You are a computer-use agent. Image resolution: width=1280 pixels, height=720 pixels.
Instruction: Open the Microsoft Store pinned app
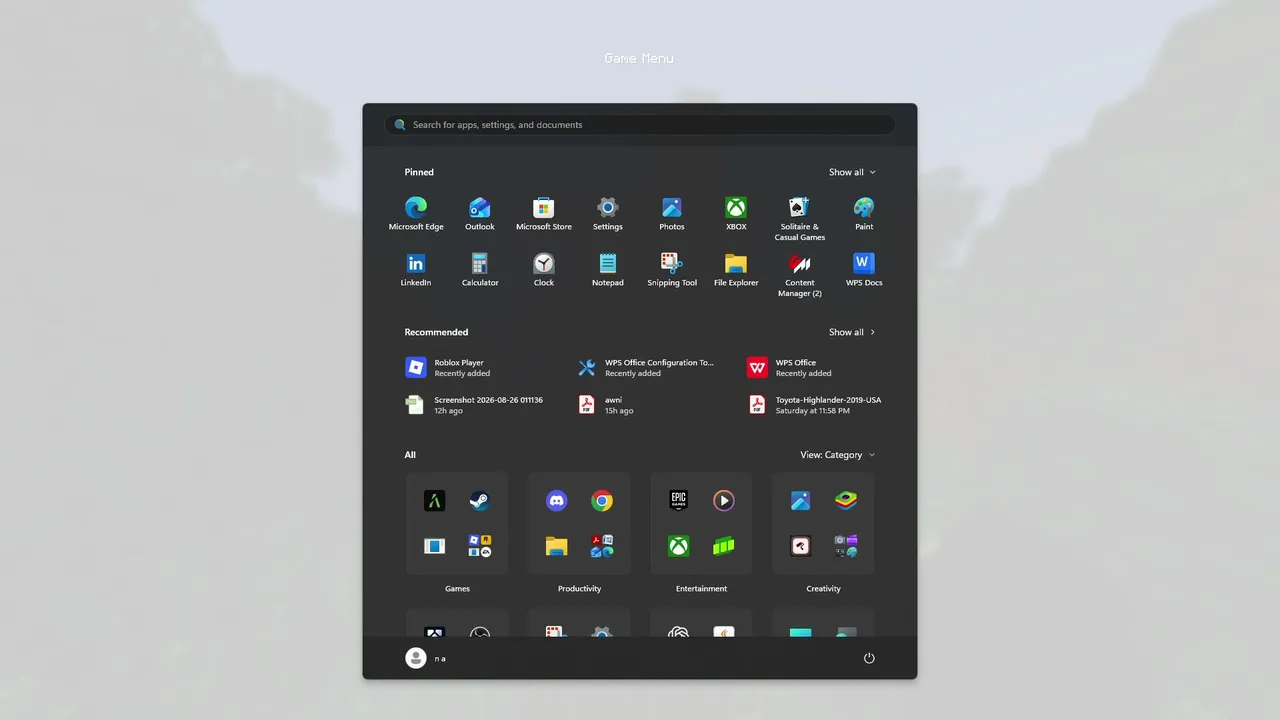tap(544, 214)
